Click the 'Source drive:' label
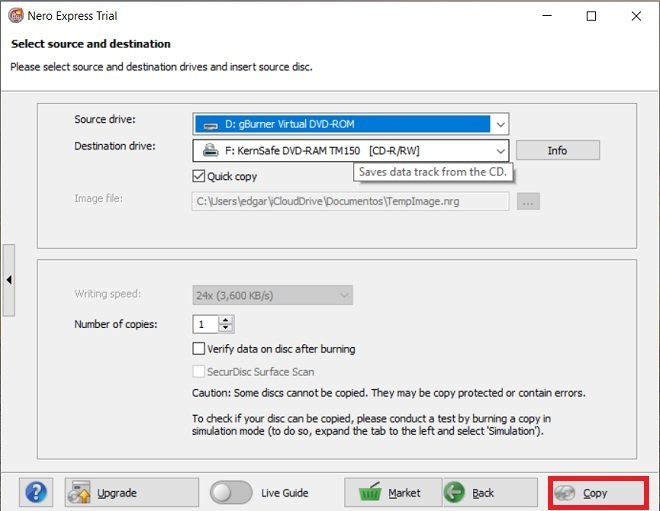The height and width of the screenshot is (511, 660). (105, 119)
